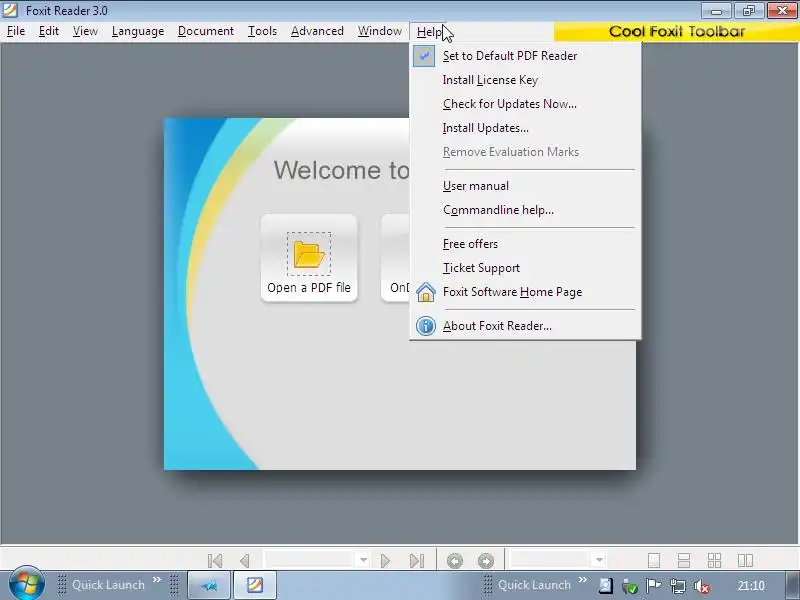Click the Open a PDF file folder icon
The height and width of the screenshot is (600, 800).
[309, 254]
